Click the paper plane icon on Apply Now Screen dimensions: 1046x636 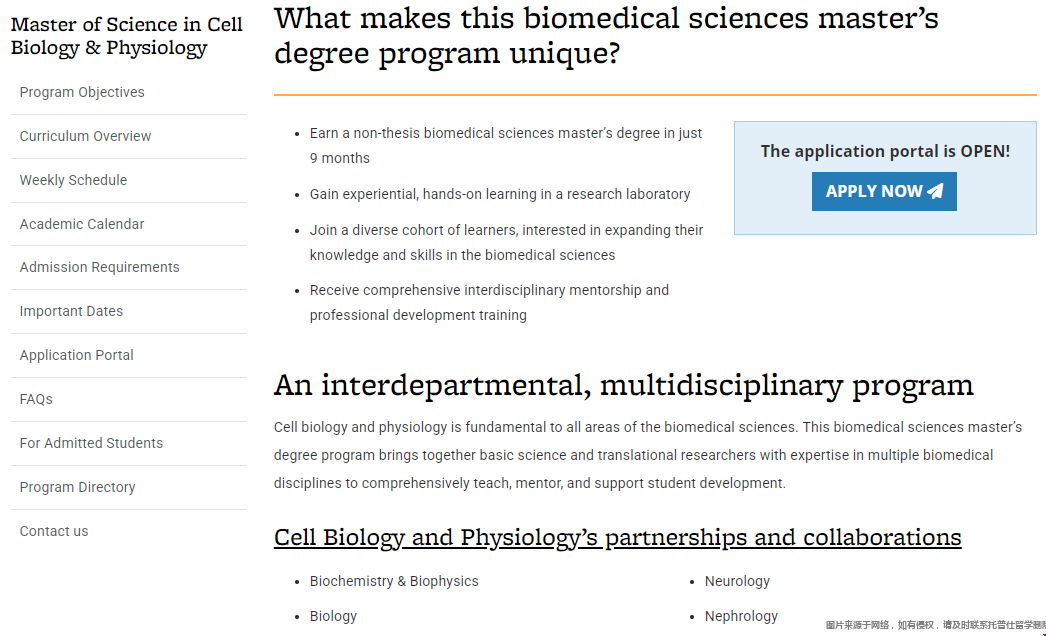pyautogui.click(x=935, y=191)
